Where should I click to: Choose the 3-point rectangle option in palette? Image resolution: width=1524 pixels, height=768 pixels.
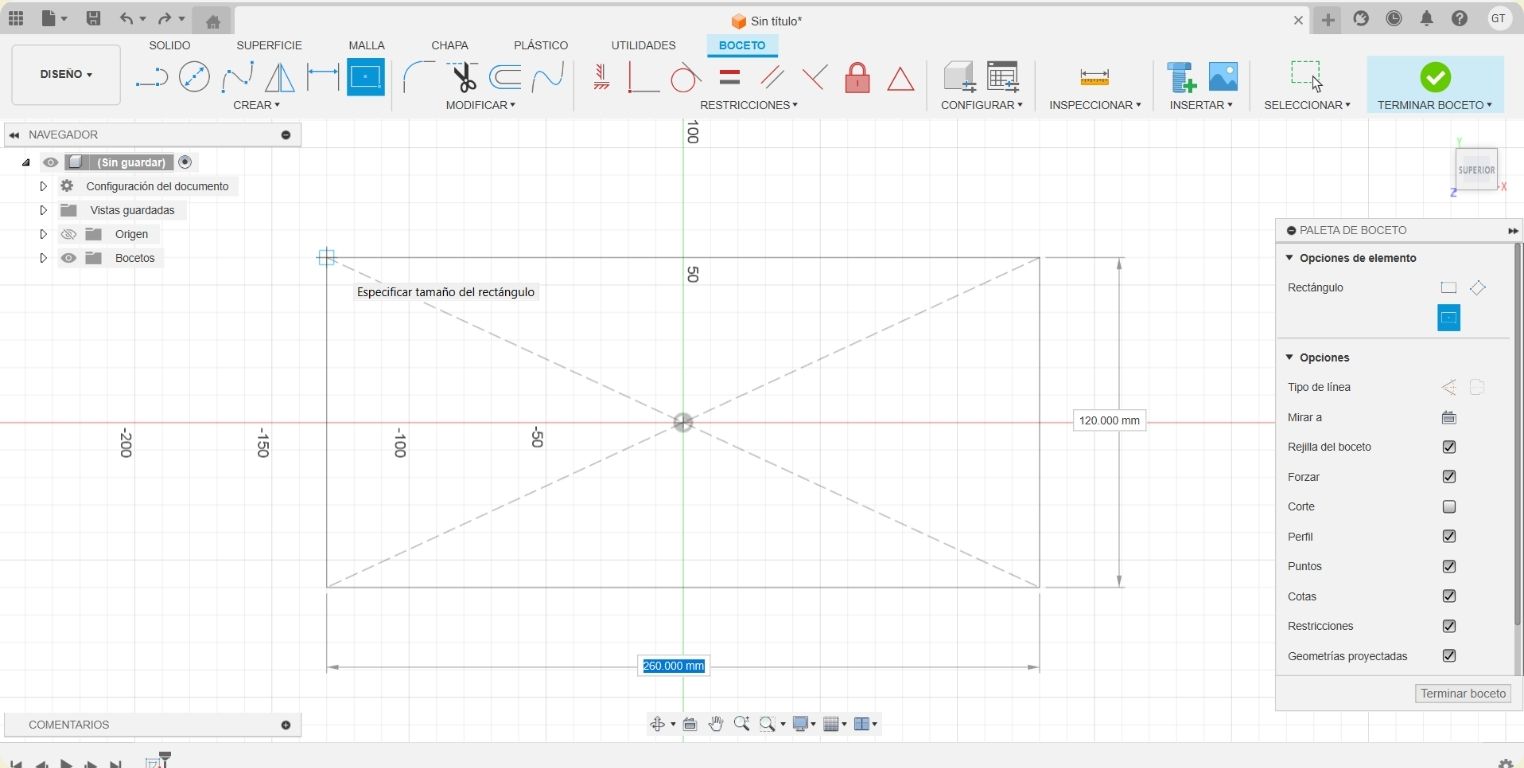click(1478, 288)
